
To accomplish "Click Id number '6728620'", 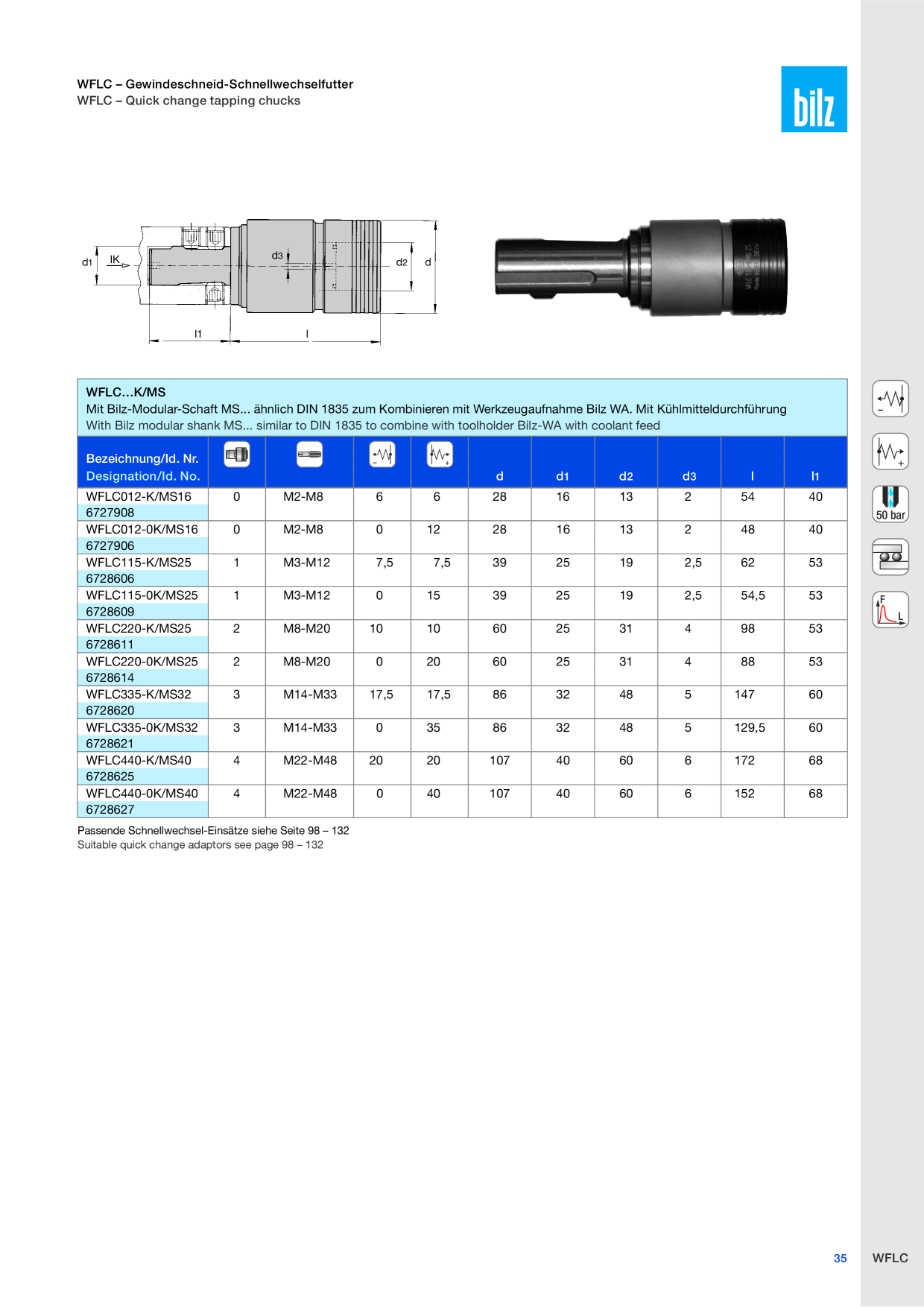I will (x=110, y=711).
